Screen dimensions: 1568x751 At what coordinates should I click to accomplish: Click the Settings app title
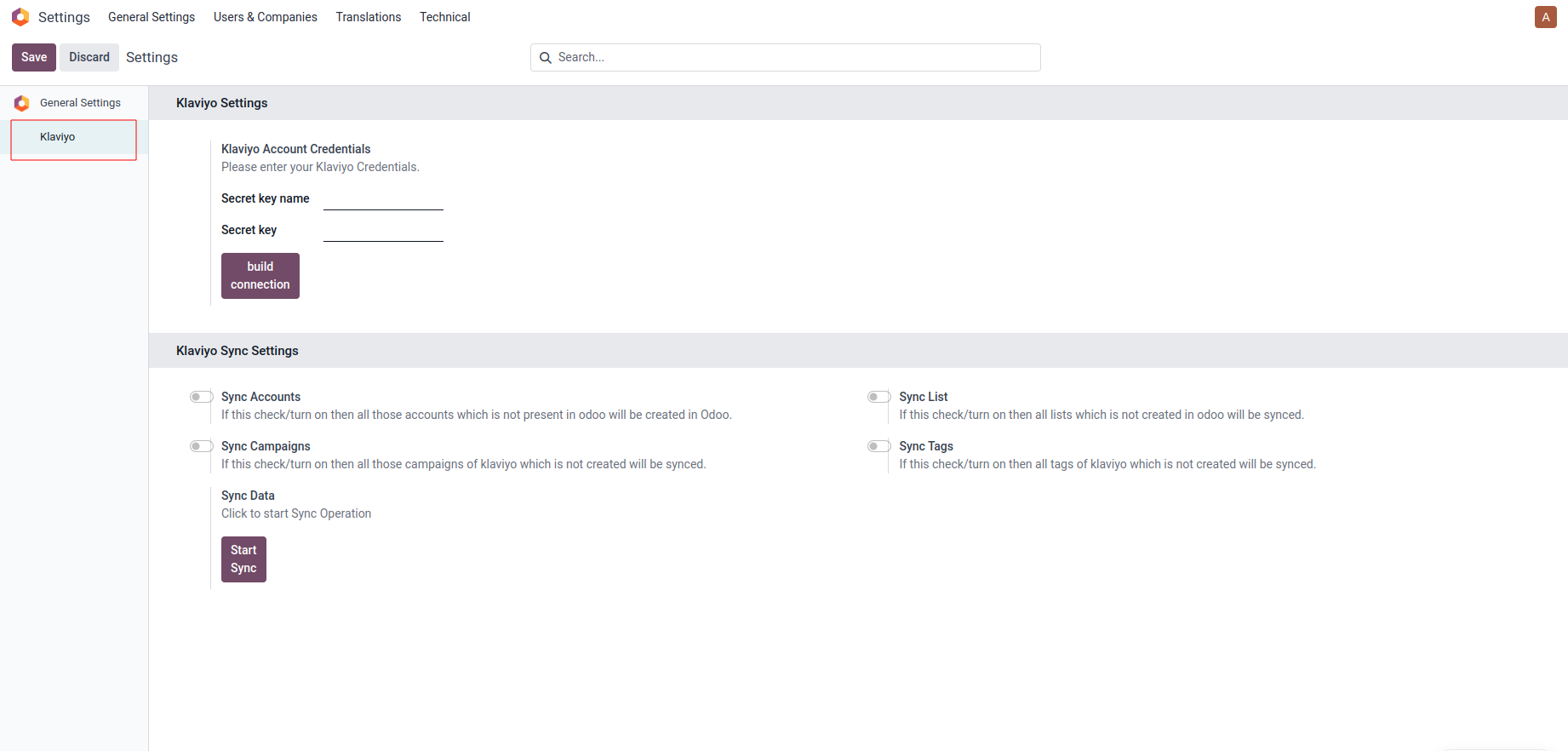tap(64, 17)
